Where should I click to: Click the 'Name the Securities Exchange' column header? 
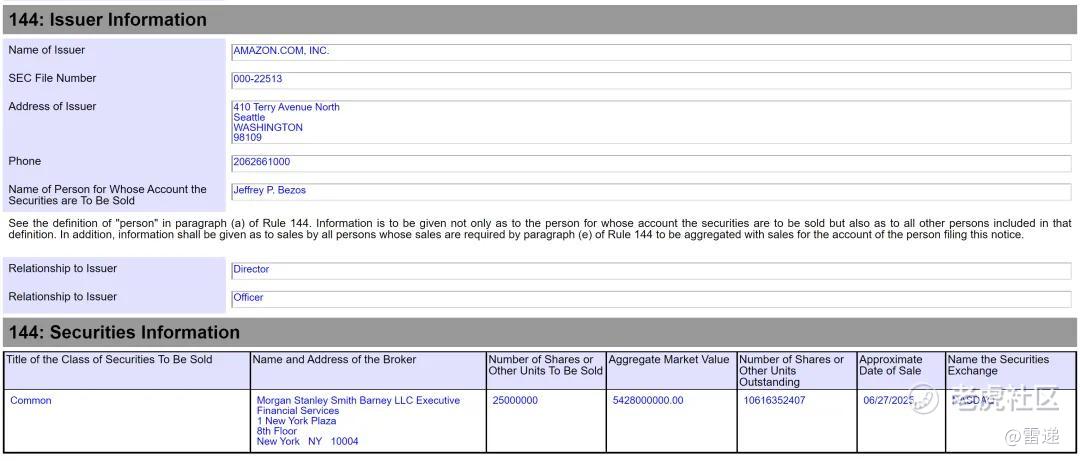click(1010, 370)
